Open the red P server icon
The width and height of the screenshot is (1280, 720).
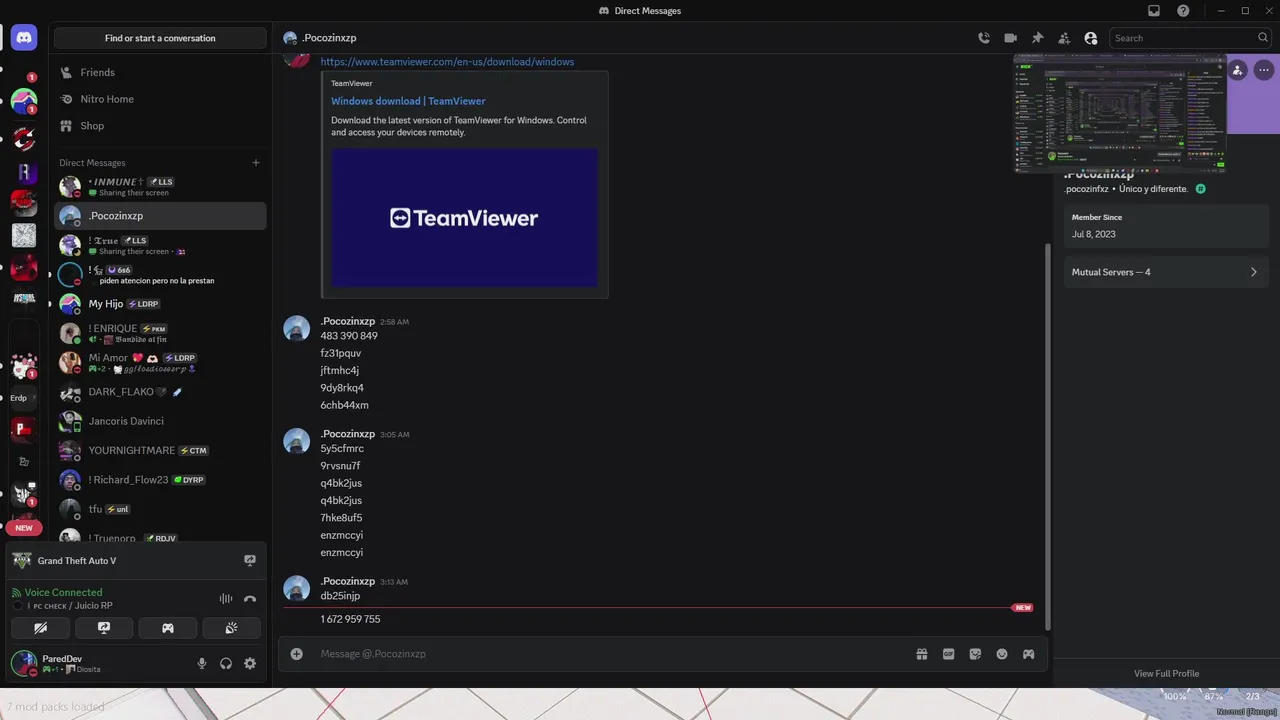pyautogui.click(x=24, y=429)
